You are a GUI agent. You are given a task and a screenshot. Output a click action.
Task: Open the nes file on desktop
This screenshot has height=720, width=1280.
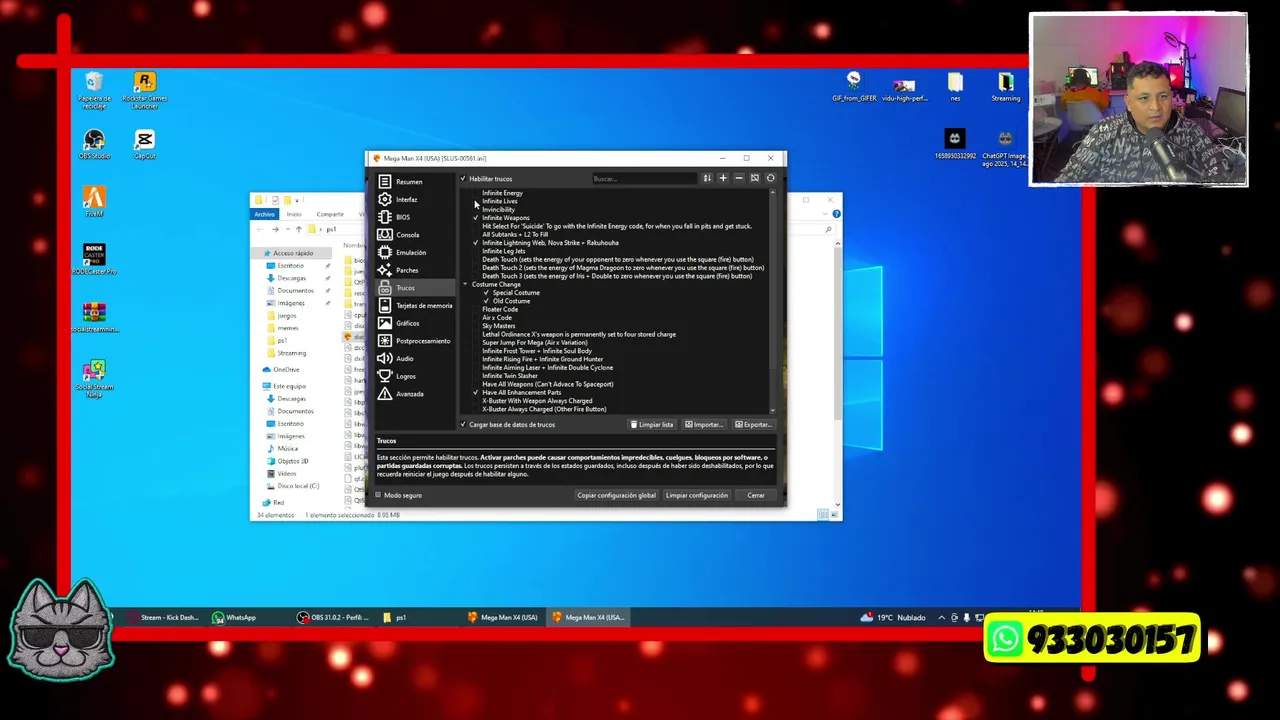pyautogui.click(x=955, y=87)
